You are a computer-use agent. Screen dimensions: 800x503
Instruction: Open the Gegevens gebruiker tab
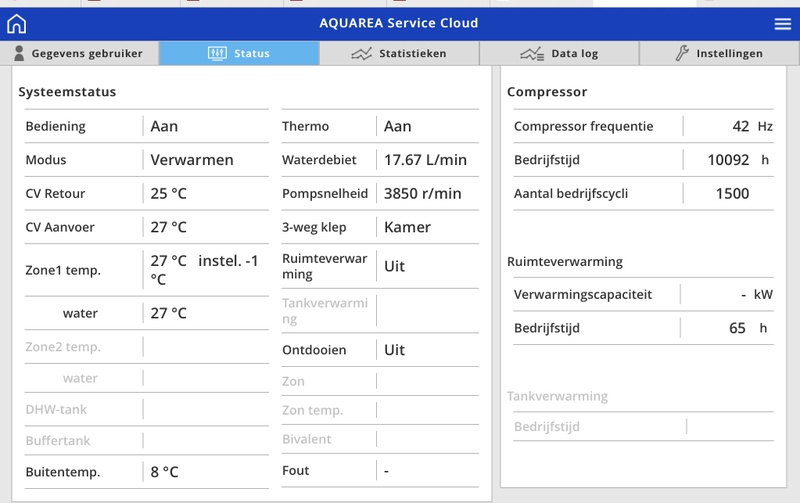tap(87, 53)
